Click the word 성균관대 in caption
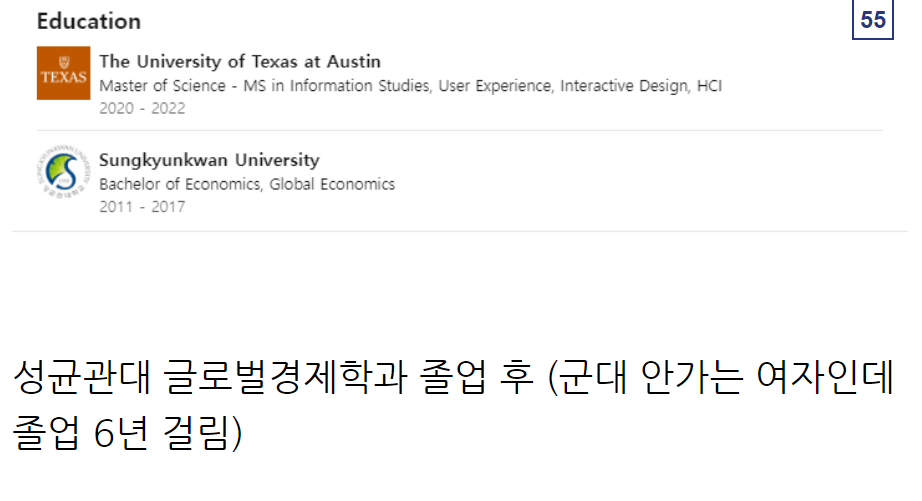This screenshot has width=922, height=501. [x=82, y=376]
